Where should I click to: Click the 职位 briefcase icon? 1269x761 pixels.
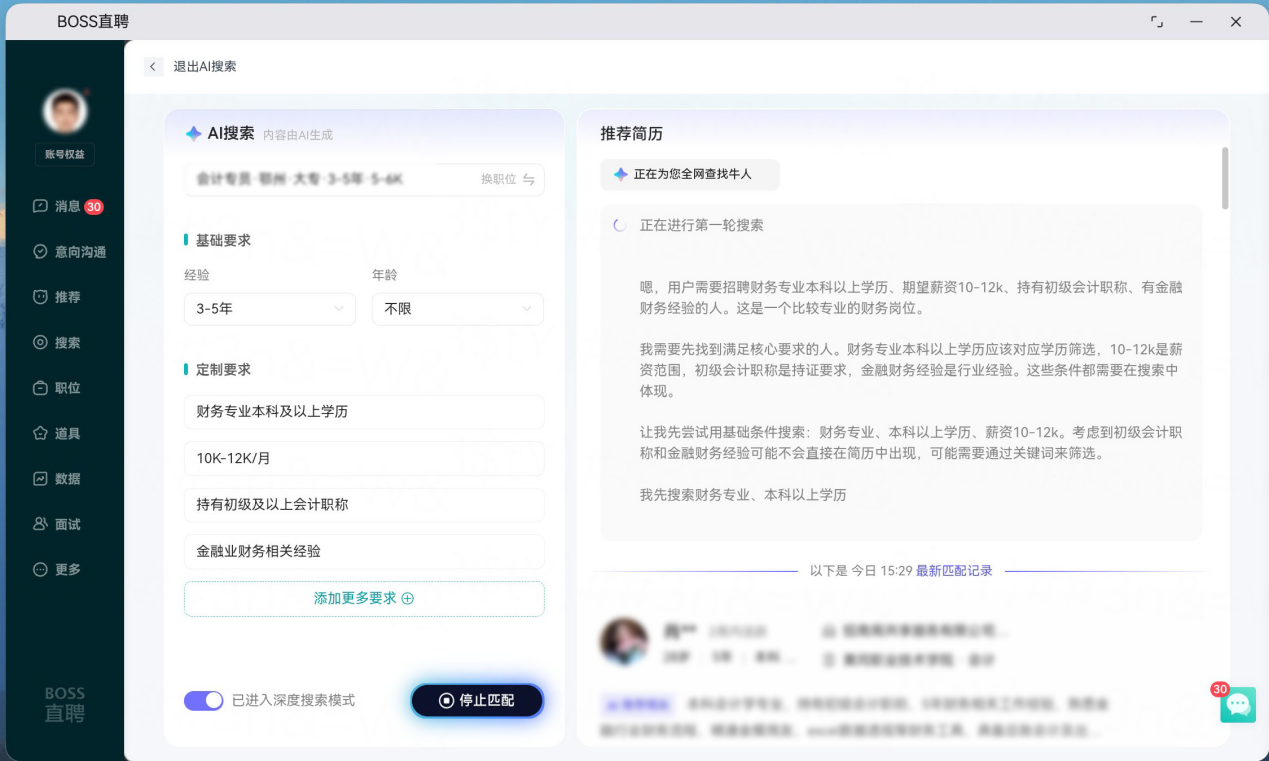[x=40, y=388]
